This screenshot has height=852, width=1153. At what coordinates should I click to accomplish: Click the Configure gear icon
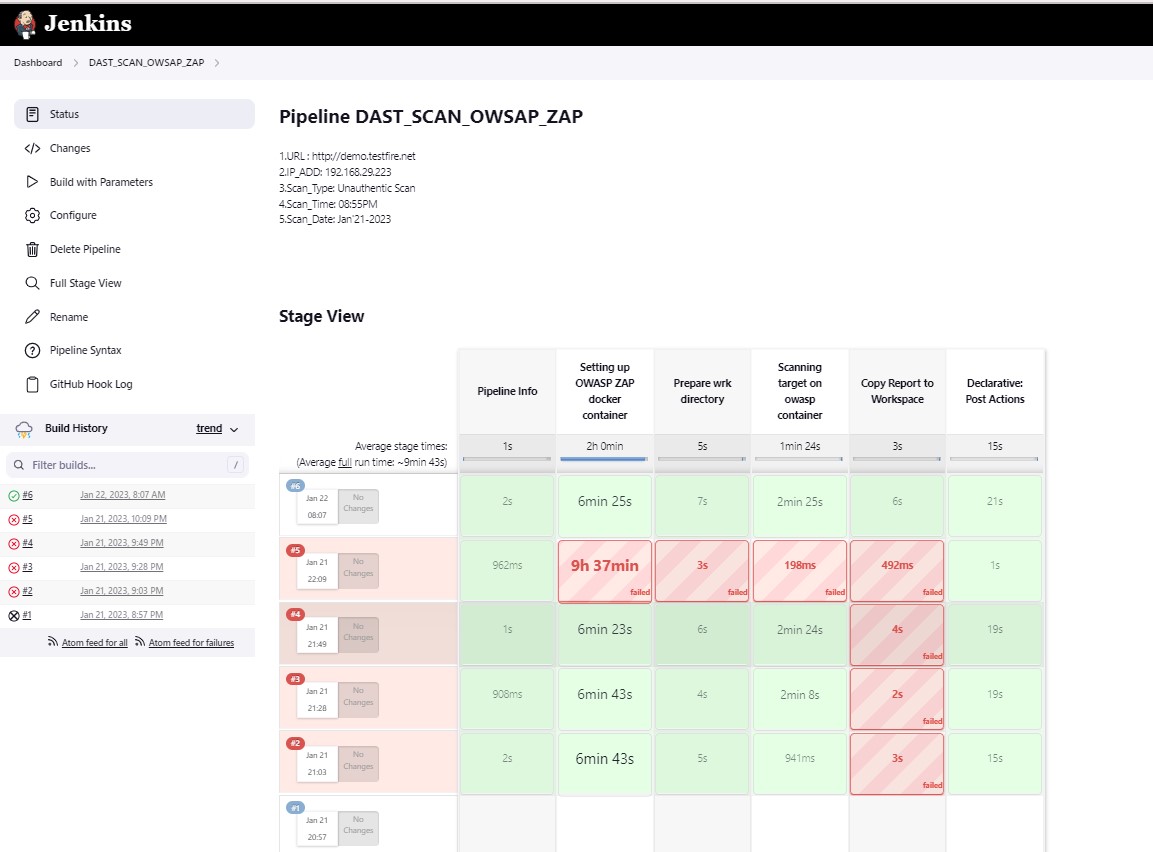pos(33,215)
